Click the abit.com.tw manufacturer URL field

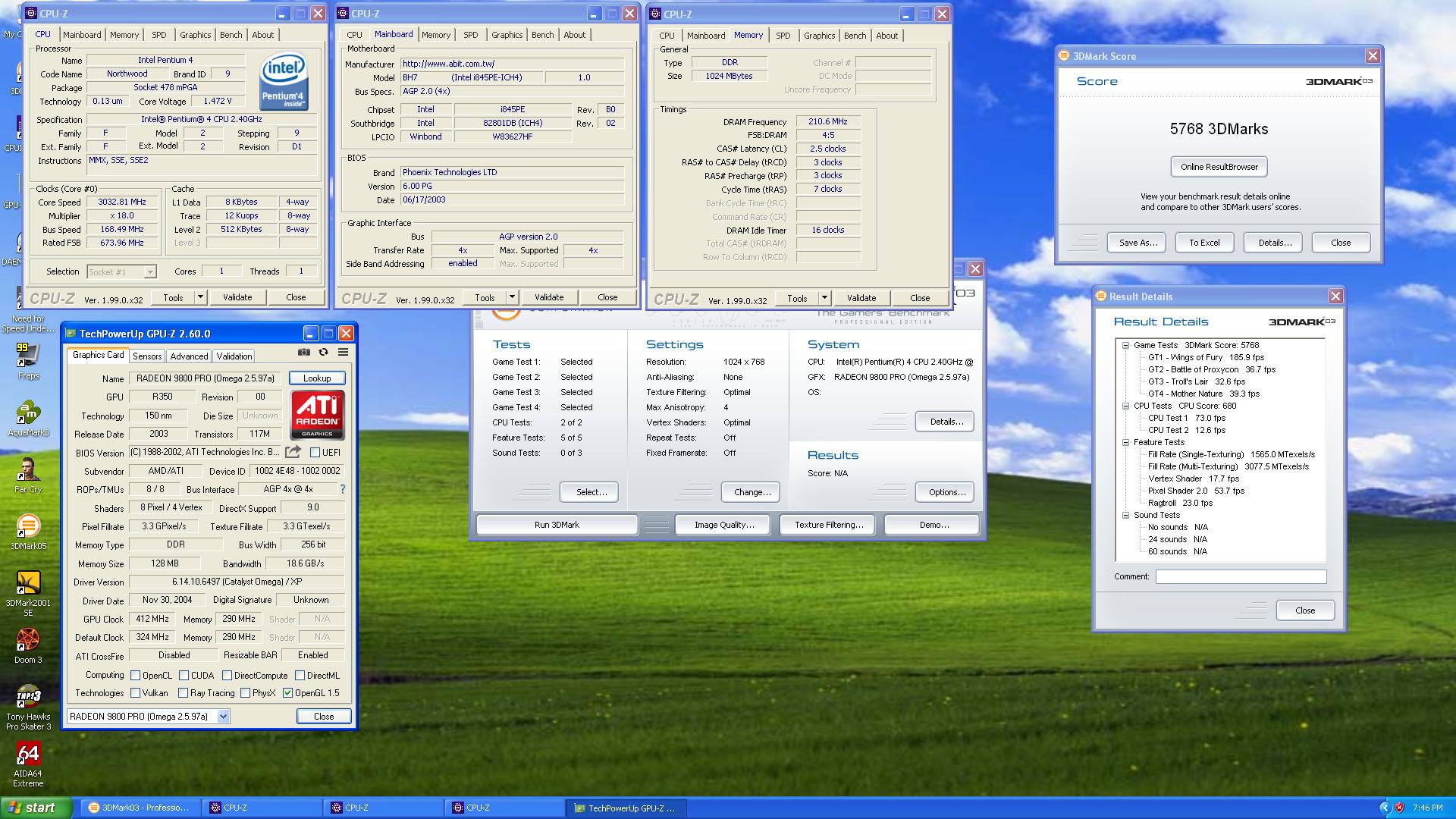click(513, 64)
